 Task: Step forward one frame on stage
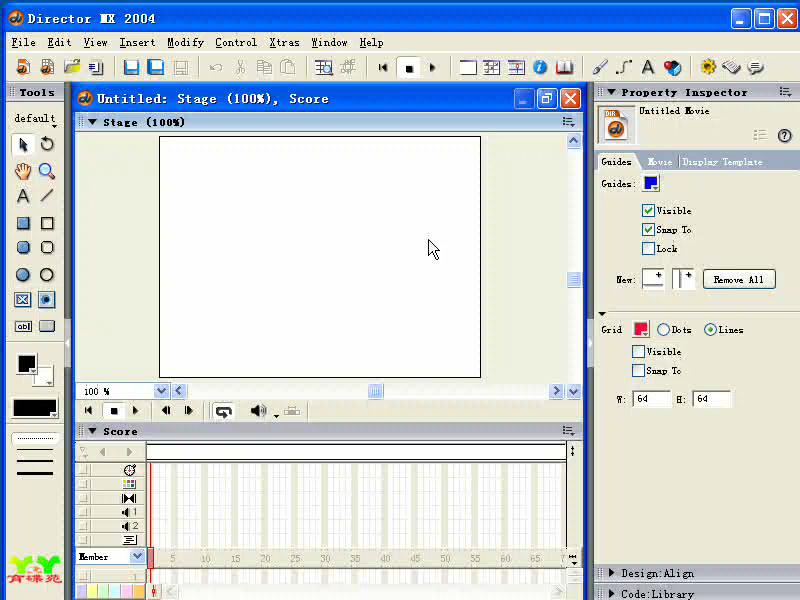[189, 411]
